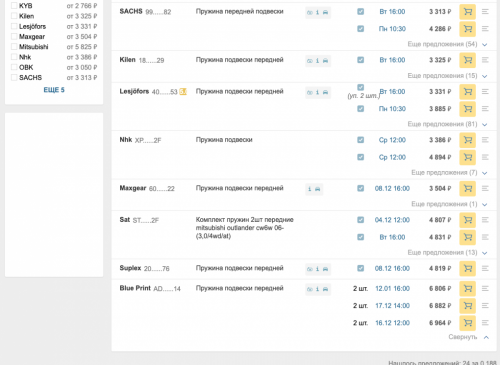The image size is (500, 365).
Task: Open details menu for Kilen 3 325 ₽ offer
Action: click(x=485, y=60)
